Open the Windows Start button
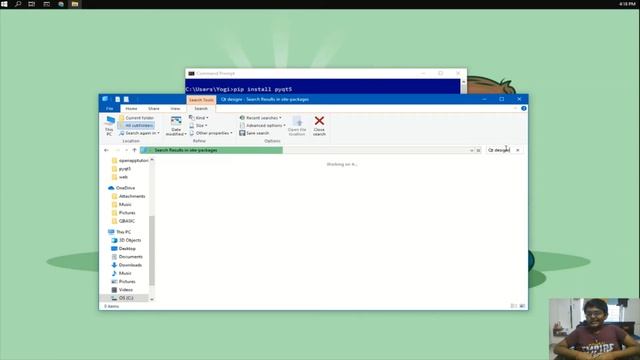The image size is (640, 360). pos(4,4)
